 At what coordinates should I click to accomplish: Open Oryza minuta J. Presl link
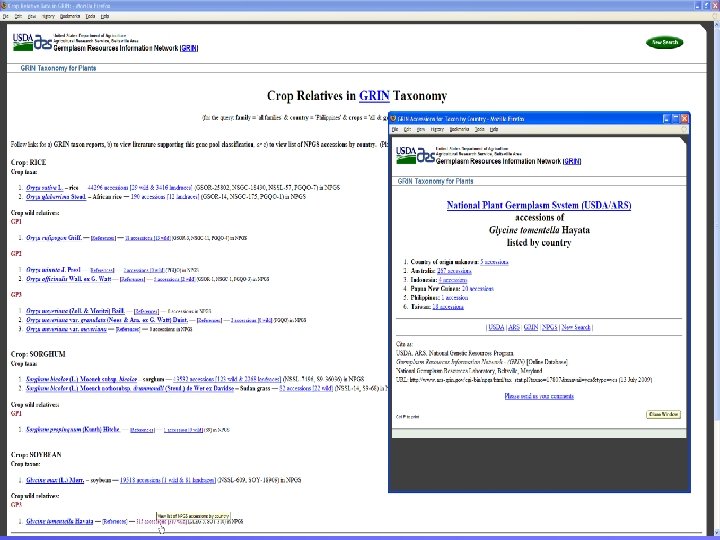click(53, 270)
